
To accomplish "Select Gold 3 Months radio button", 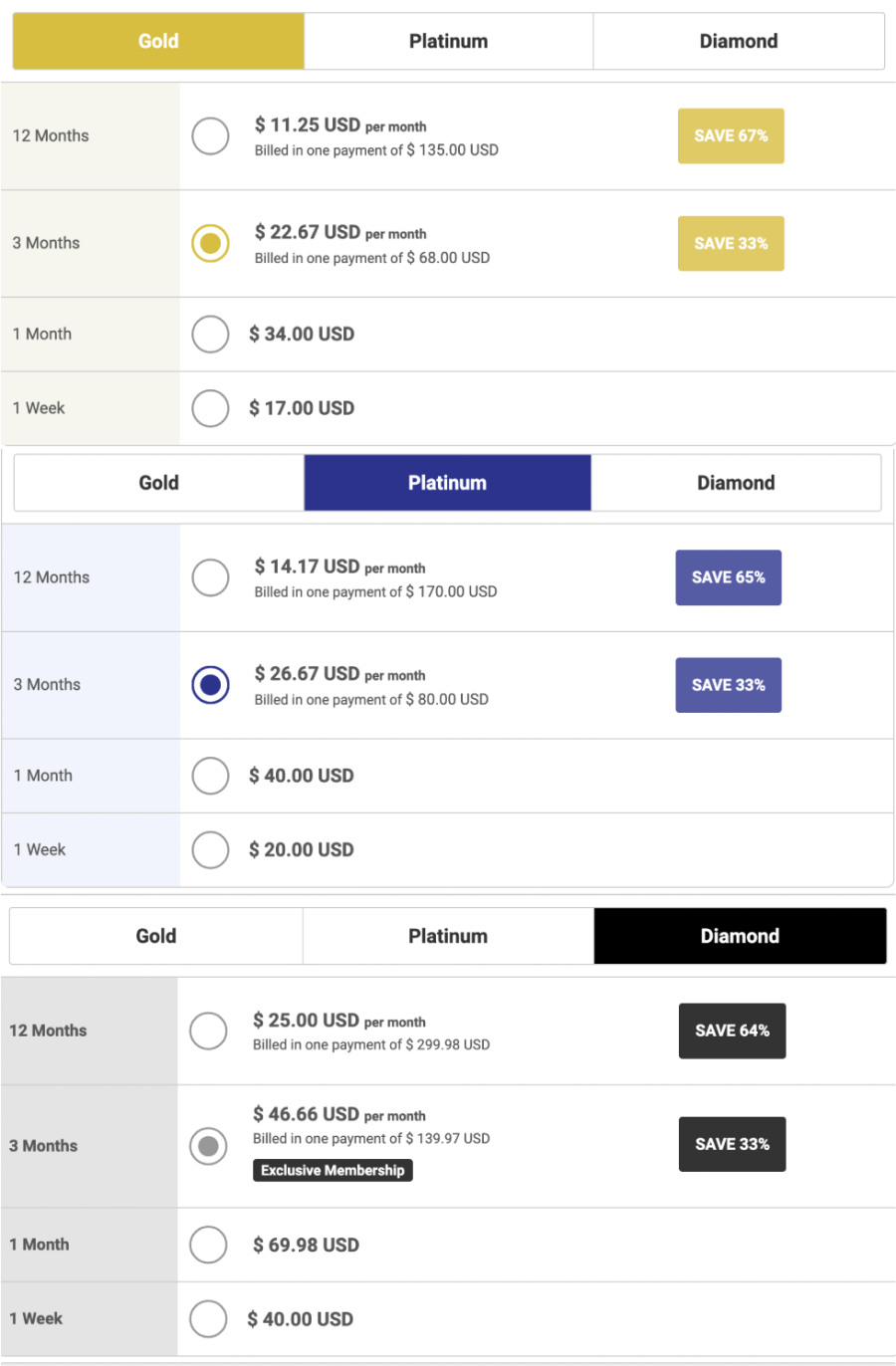I will coord(210,243).
